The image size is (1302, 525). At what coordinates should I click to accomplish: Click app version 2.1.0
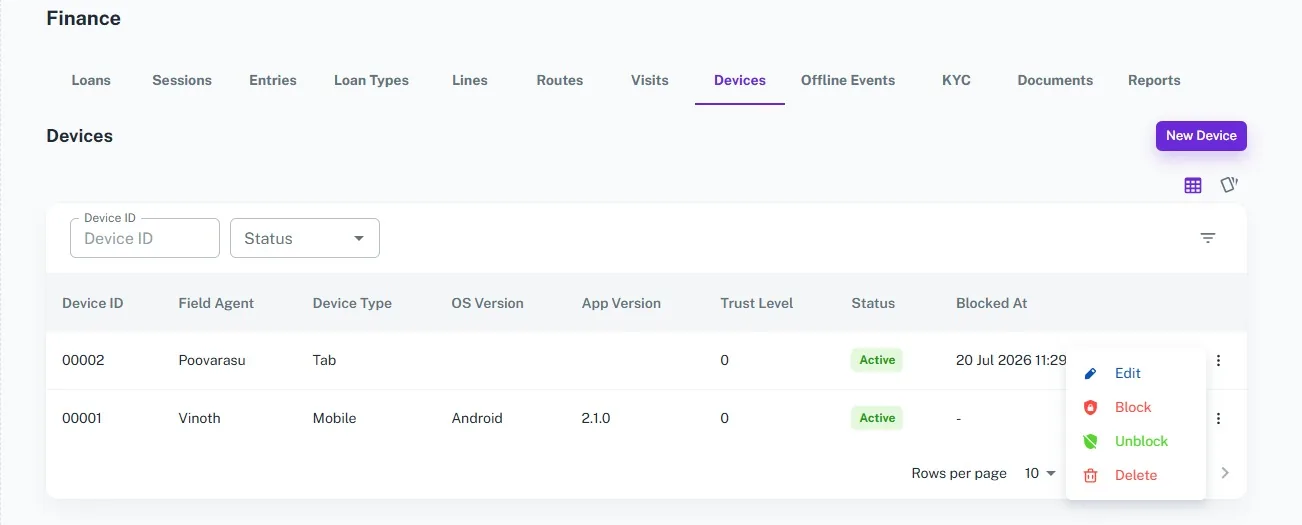point(596,419)
